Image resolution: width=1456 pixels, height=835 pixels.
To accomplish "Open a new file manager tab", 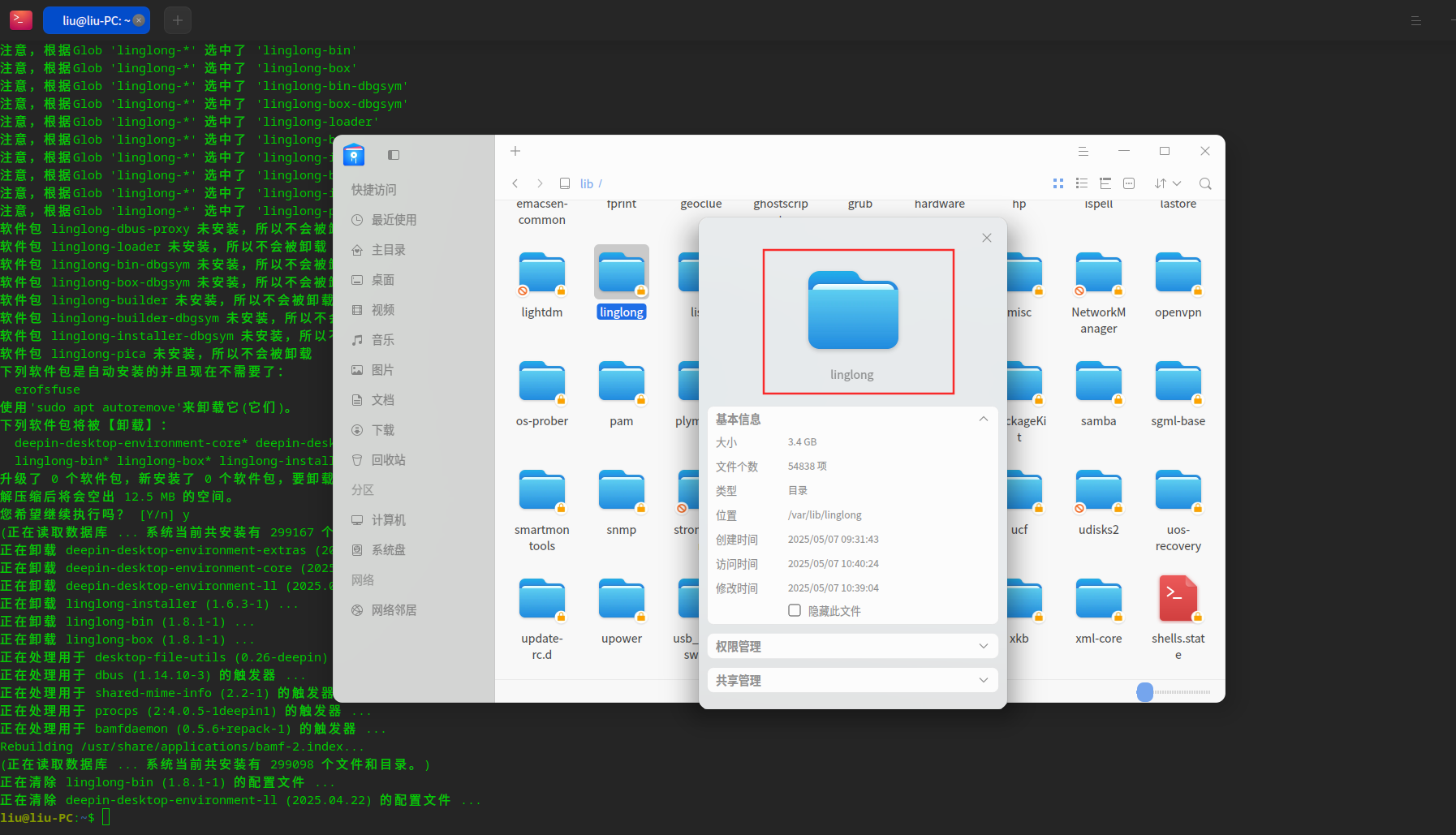I will (x=515, y=151).
